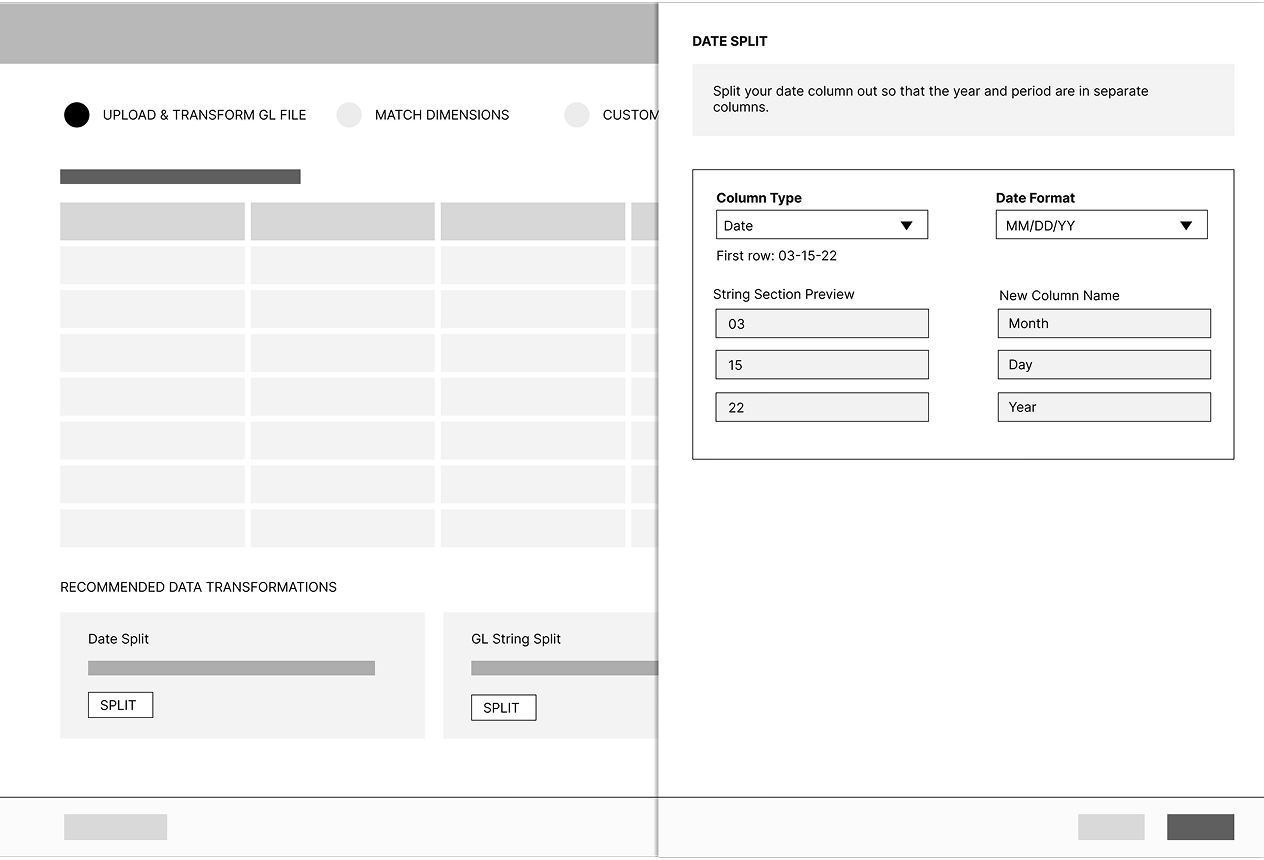Click the Column Type label

coord(759,198)
